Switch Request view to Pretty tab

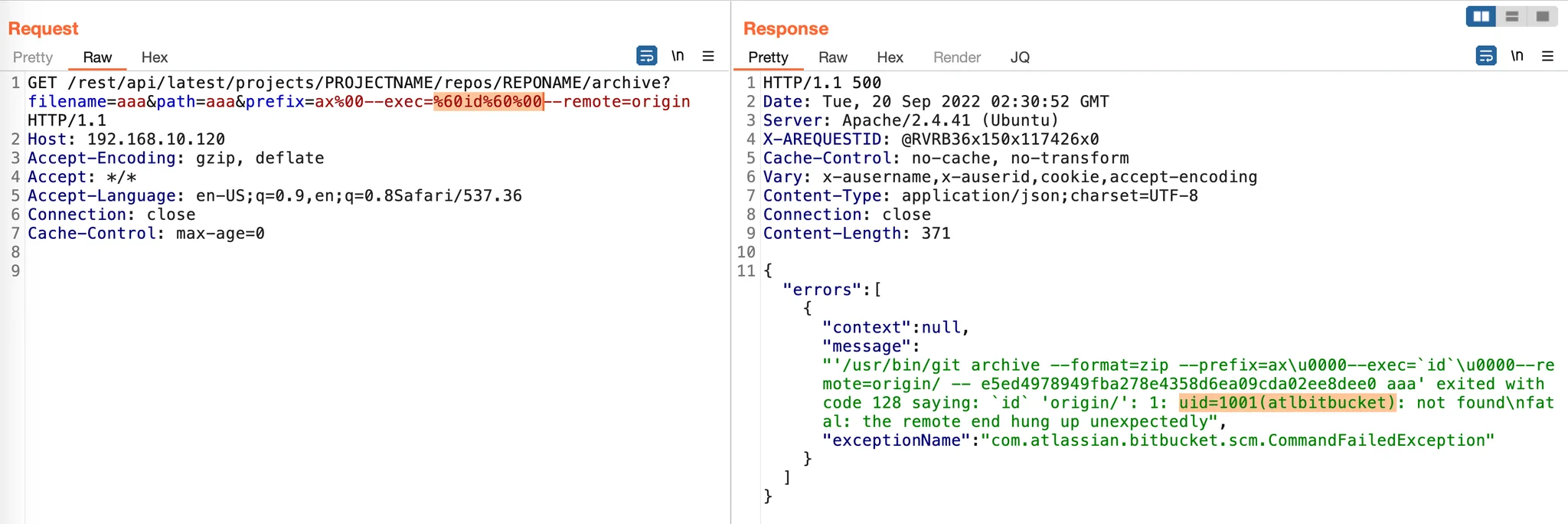point(33,57)
